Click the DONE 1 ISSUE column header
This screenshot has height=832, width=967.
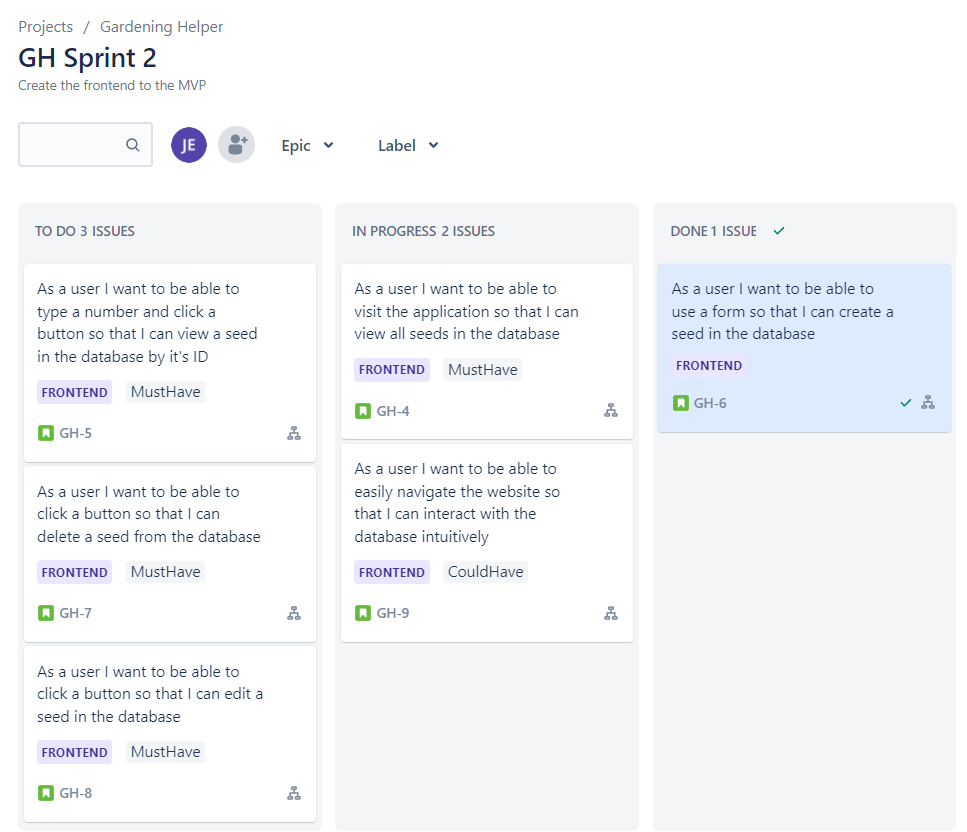click(714, 231)
